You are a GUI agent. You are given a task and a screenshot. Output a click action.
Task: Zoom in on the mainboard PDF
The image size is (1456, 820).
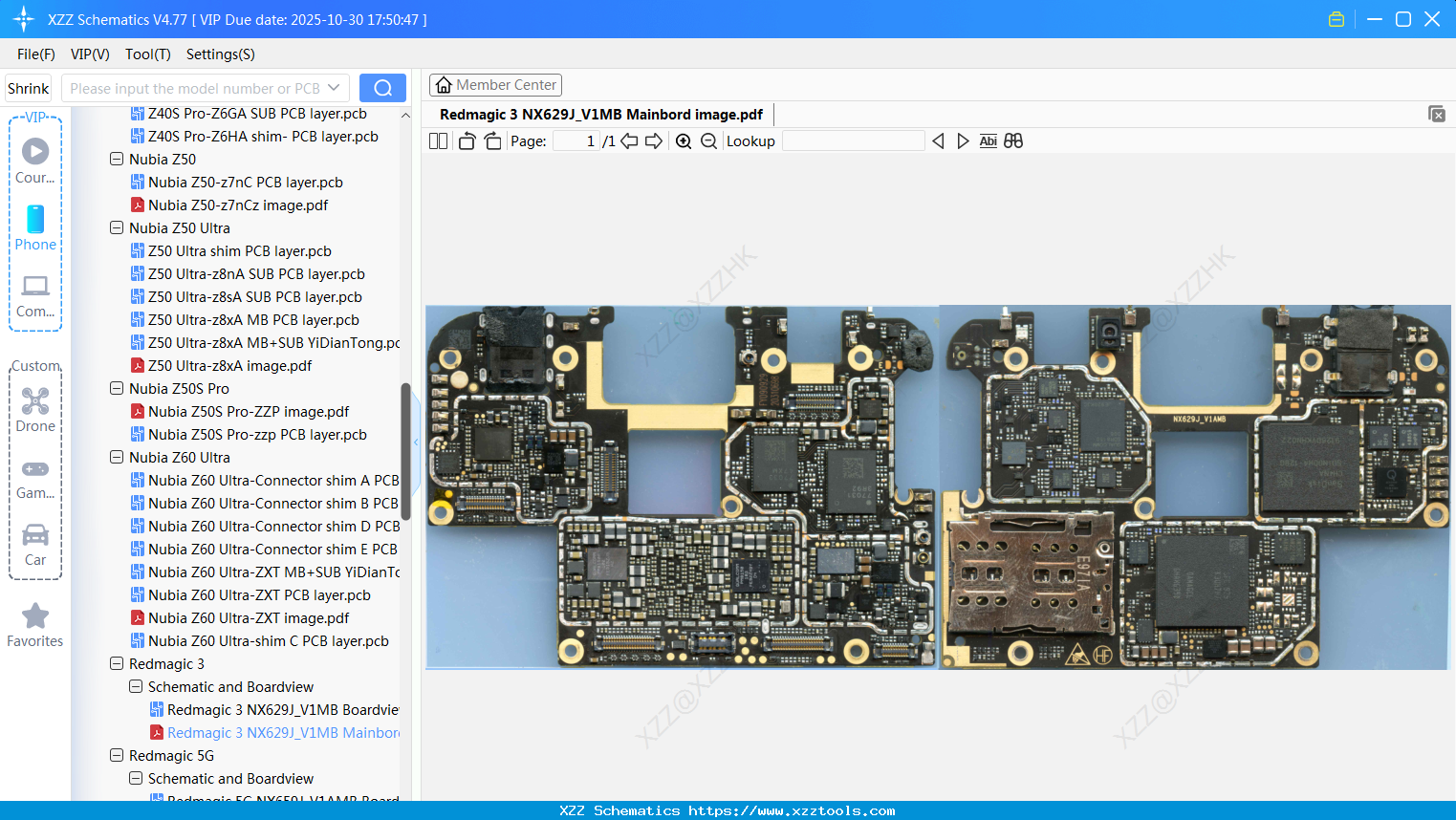coord(684,140)
